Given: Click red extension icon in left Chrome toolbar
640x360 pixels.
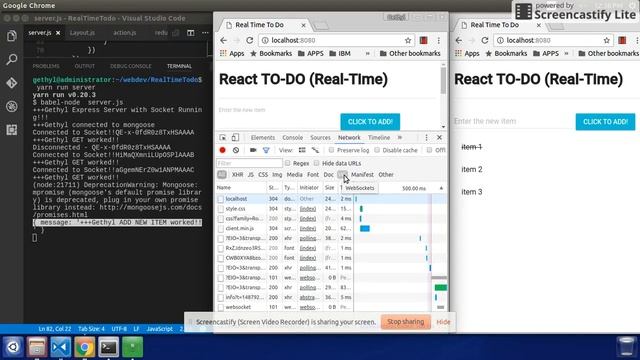Looking at the screenshot, I should click(x=424, y=40).
